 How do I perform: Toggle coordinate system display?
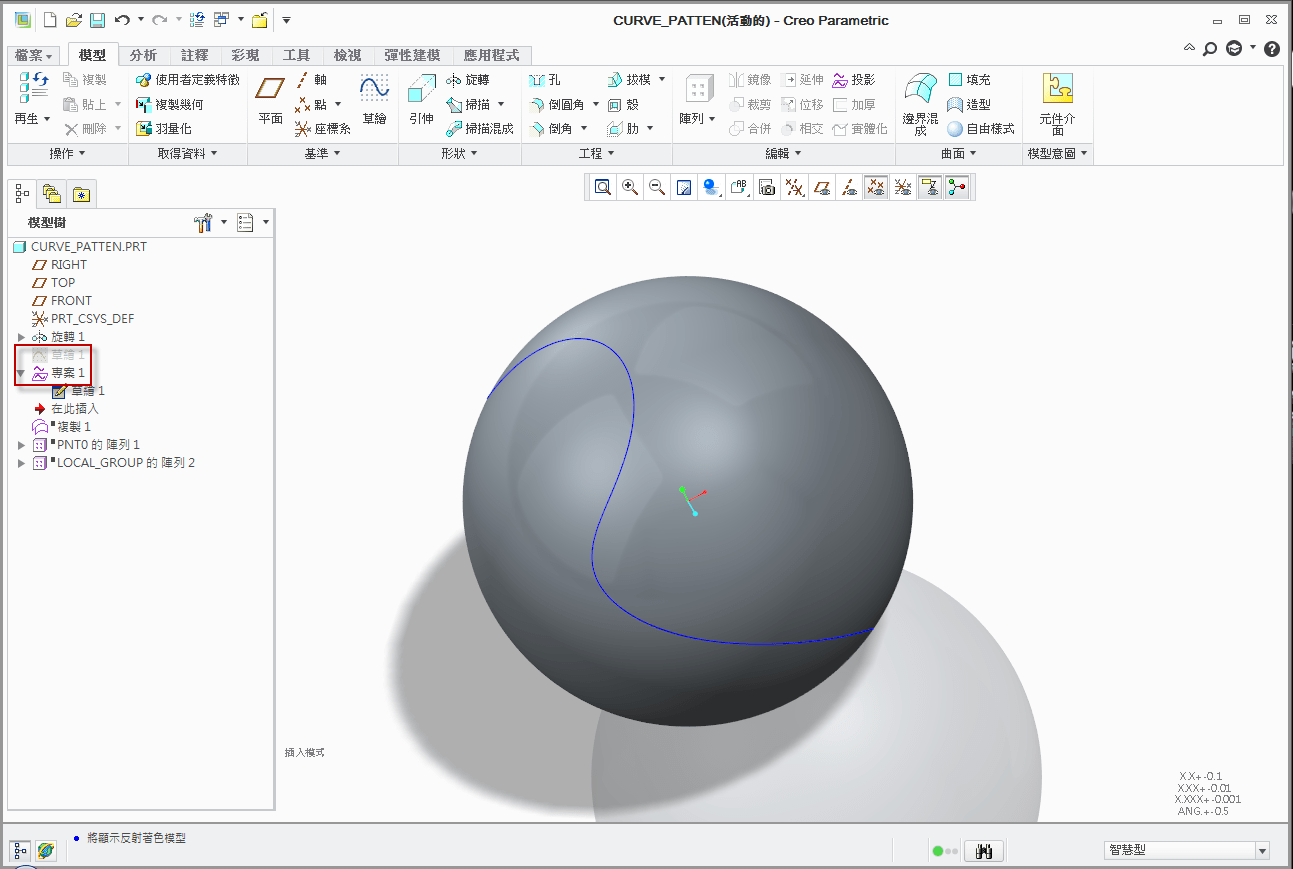click(903, 187)
